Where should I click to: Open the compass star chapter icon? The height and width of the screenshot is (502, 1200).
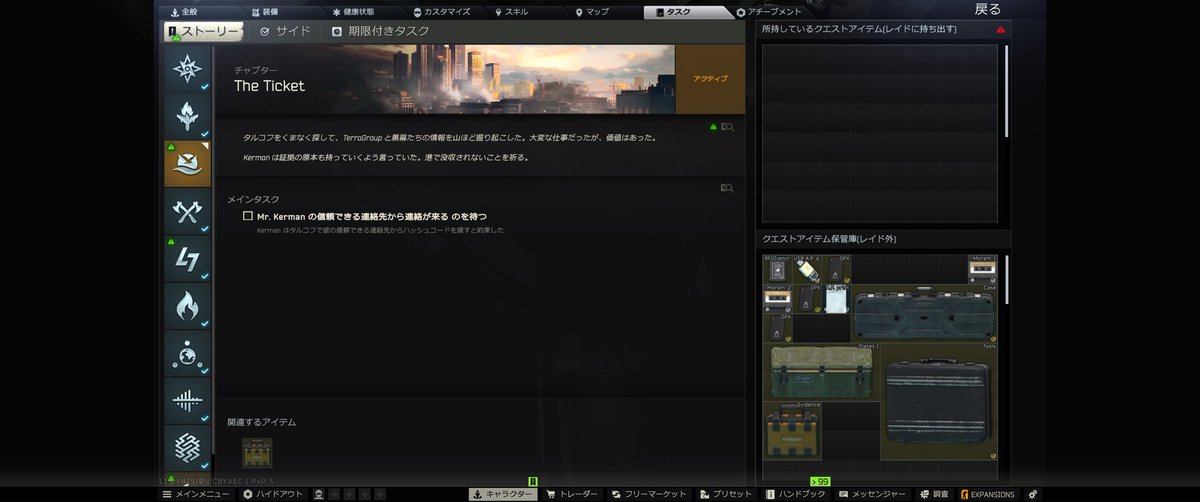point(188,69)
